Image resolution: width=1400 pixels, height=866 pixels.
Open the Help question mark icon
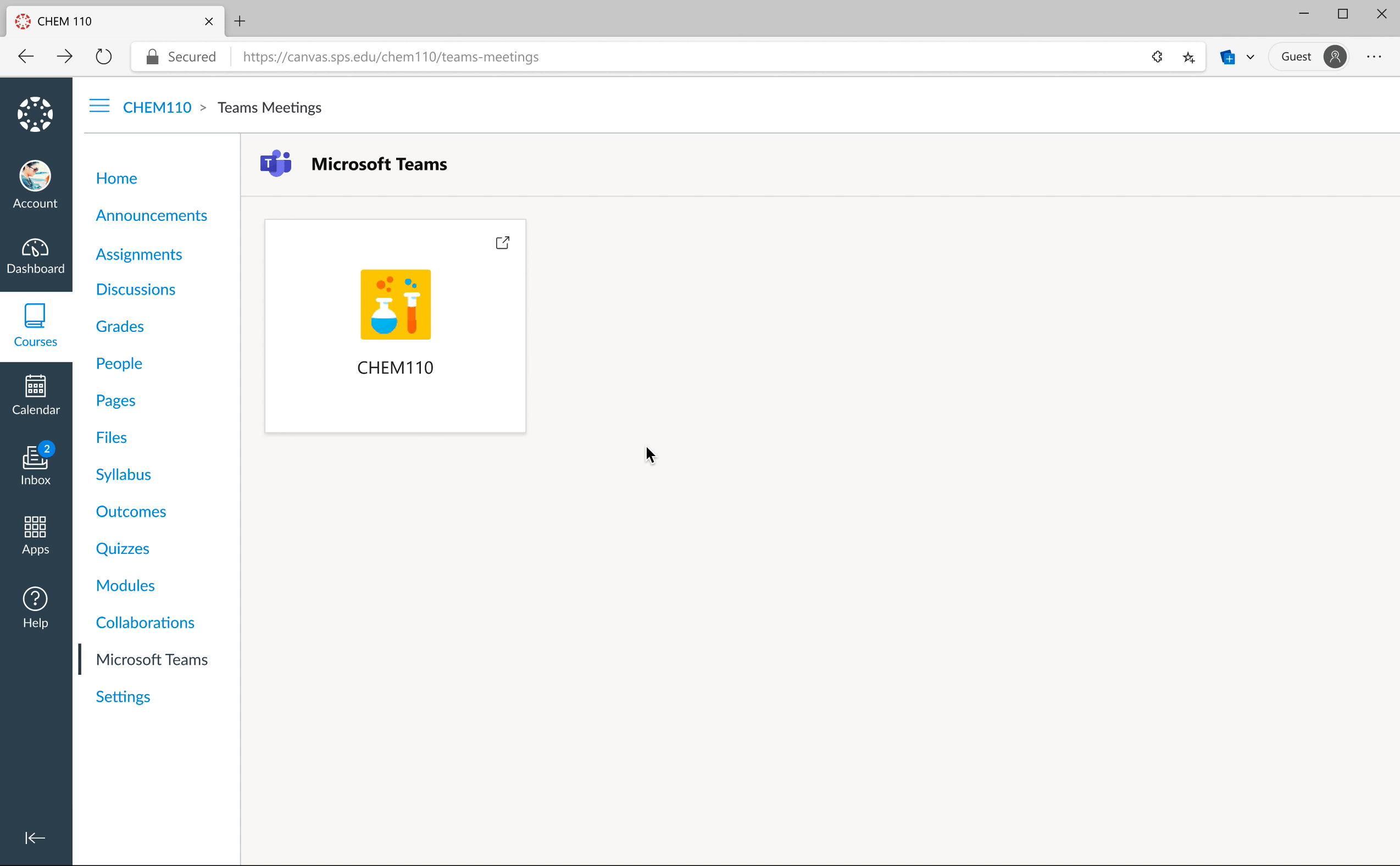pyautogui.click(x=36, y=607)
